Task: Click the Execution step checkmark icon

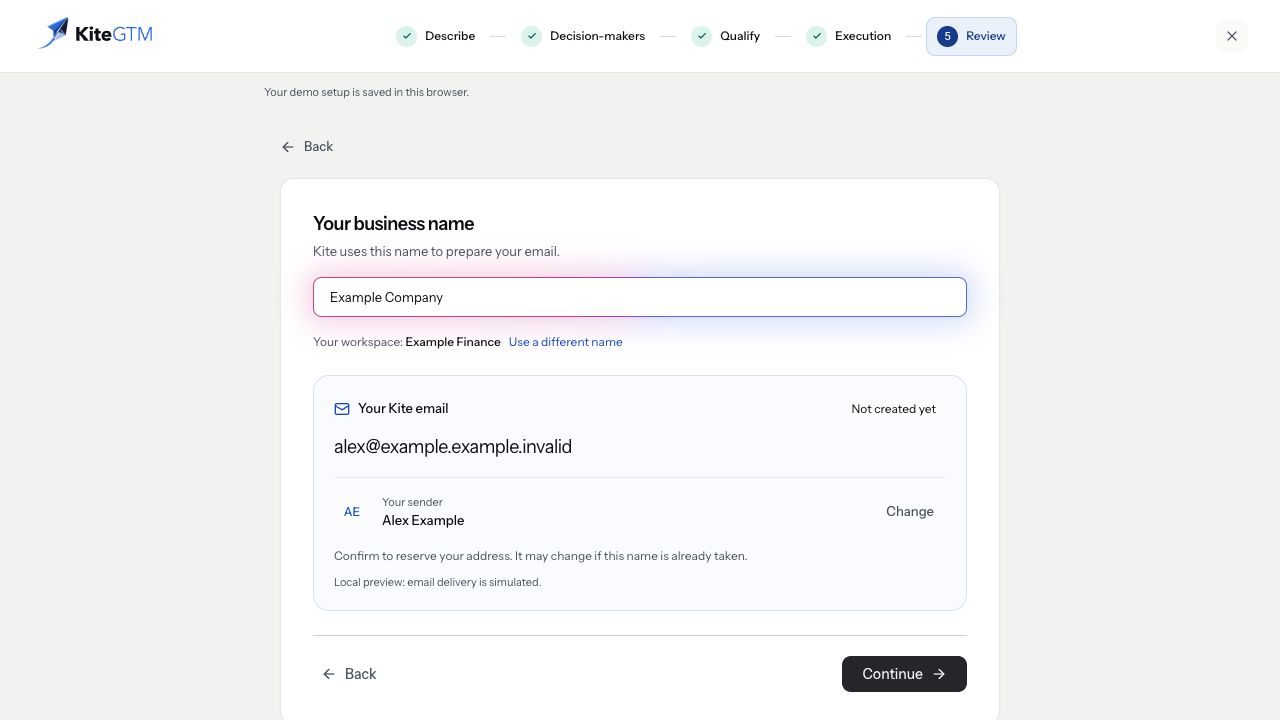Action: (x=816, y=36)
